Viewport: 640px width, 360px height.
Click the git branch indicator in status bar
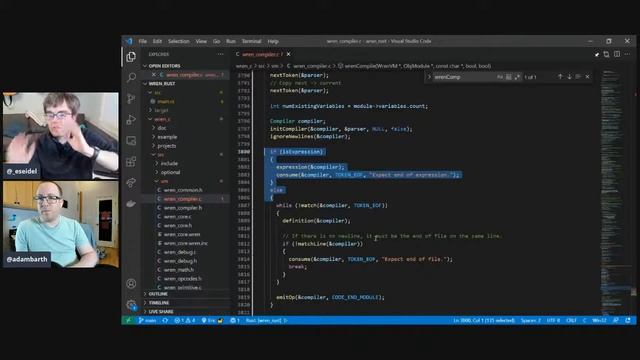(147, 320)
